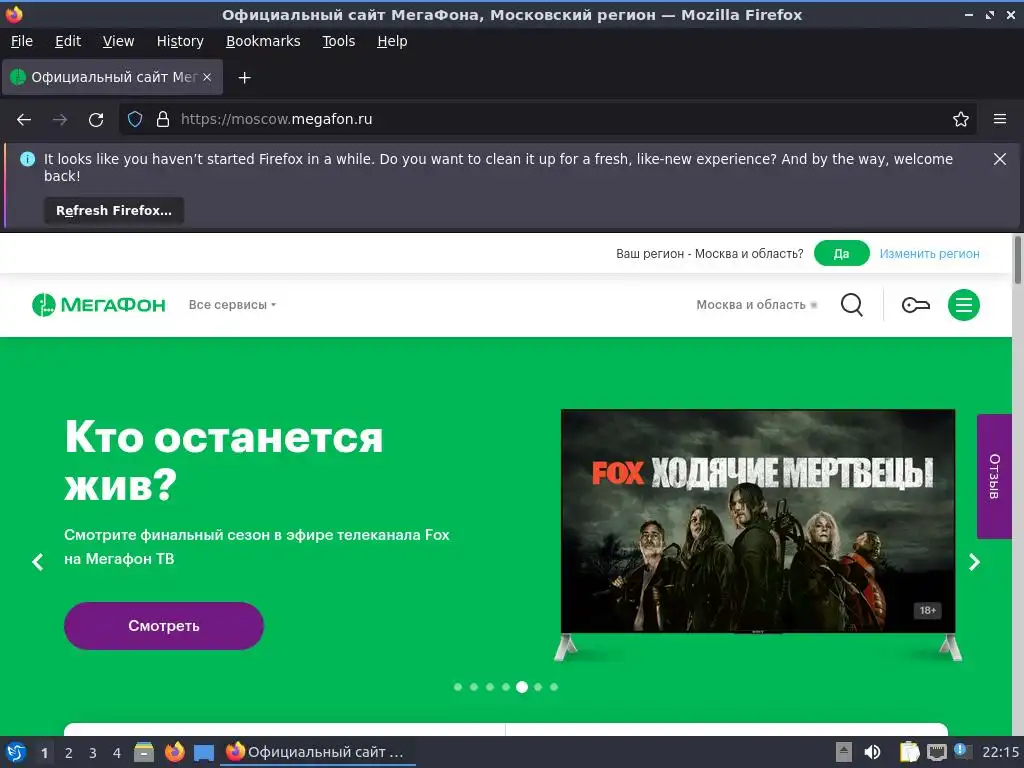Open the History menu
This screenshot has height=768, width=1024.
pos(180,41)
